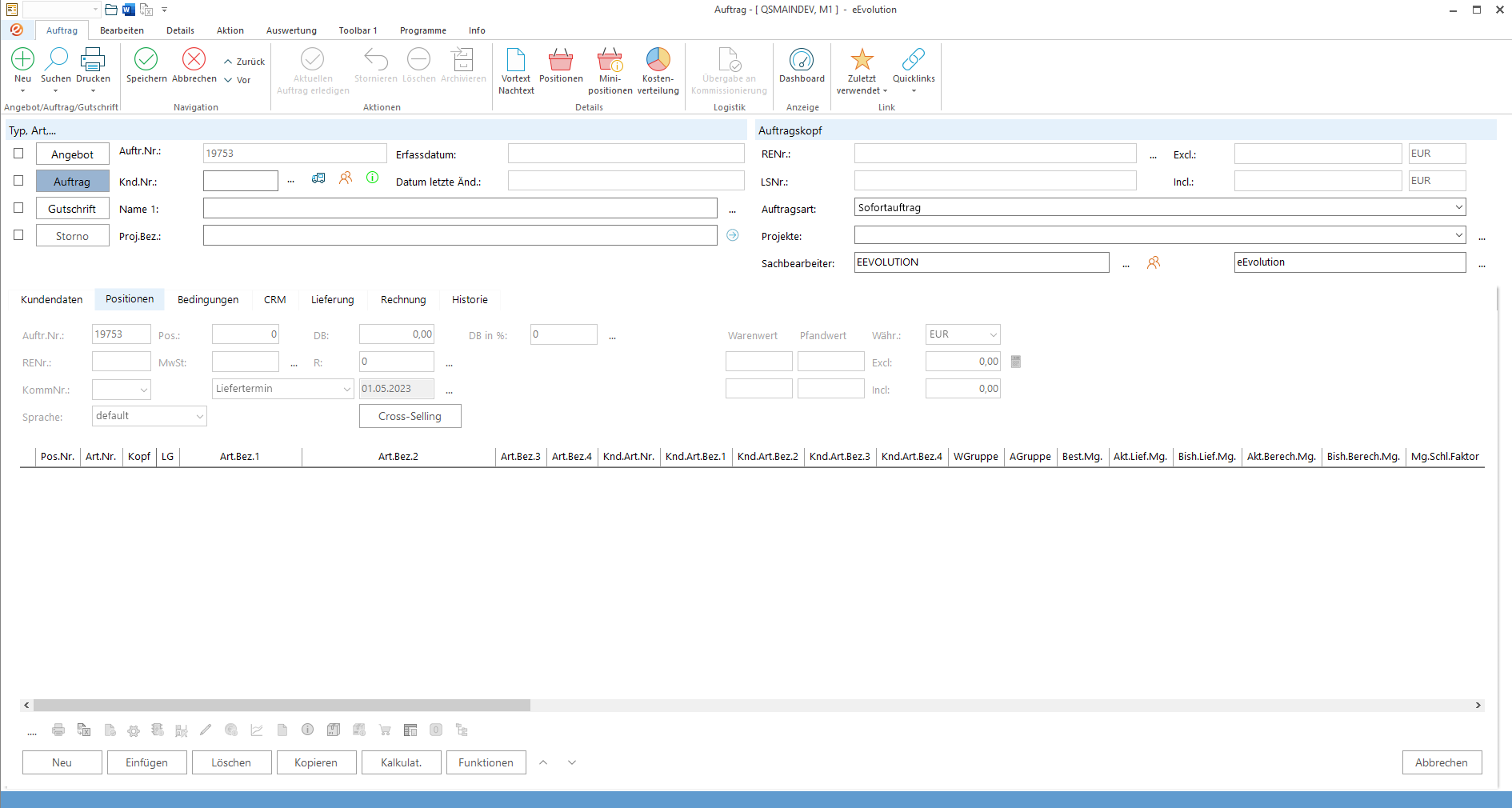Click horizontal scrollbar thumb of positions grid

click(282, 706)
